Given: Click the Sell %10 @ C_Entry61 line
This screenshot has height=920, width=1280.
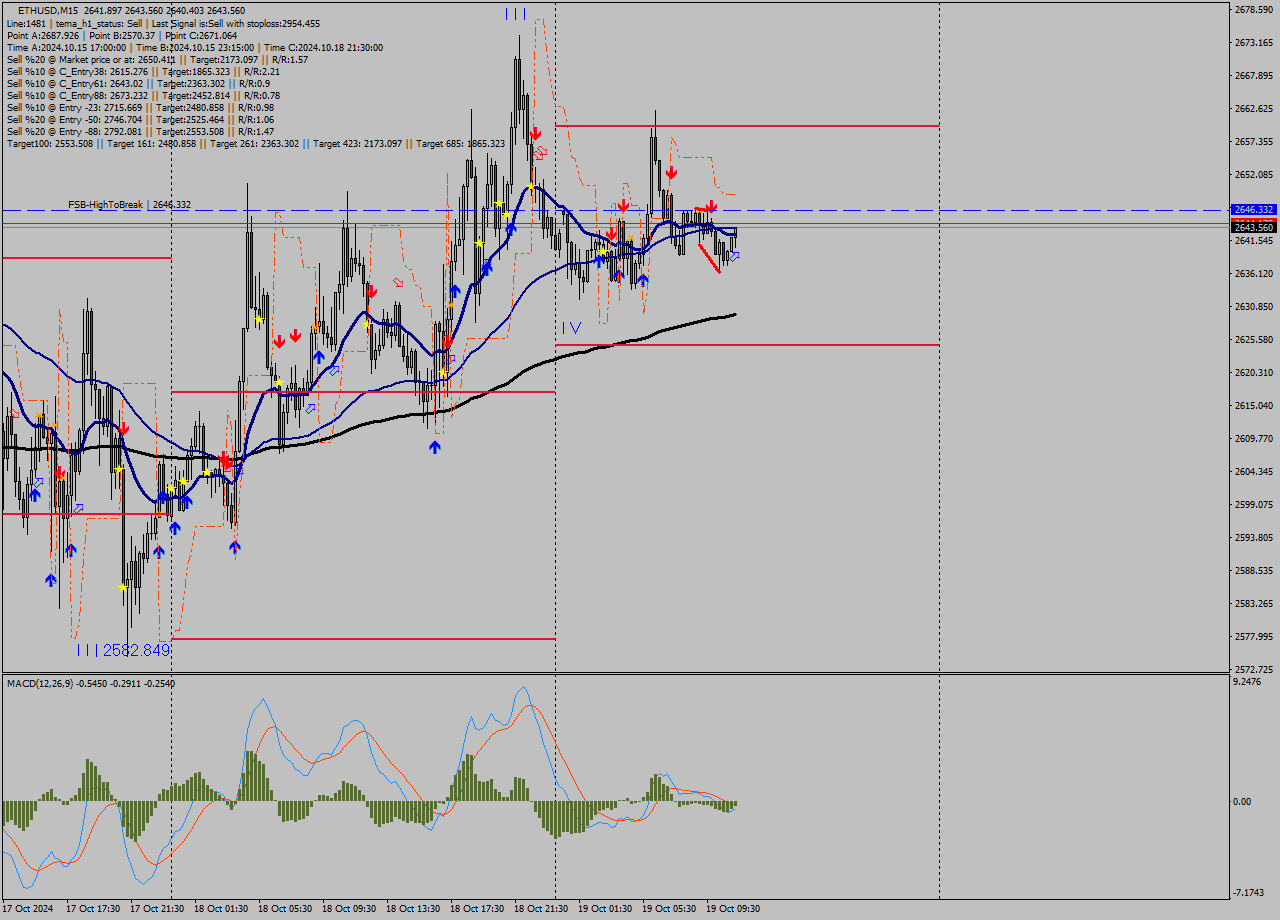Looking at the screenshot, I should tap(138, 83).
